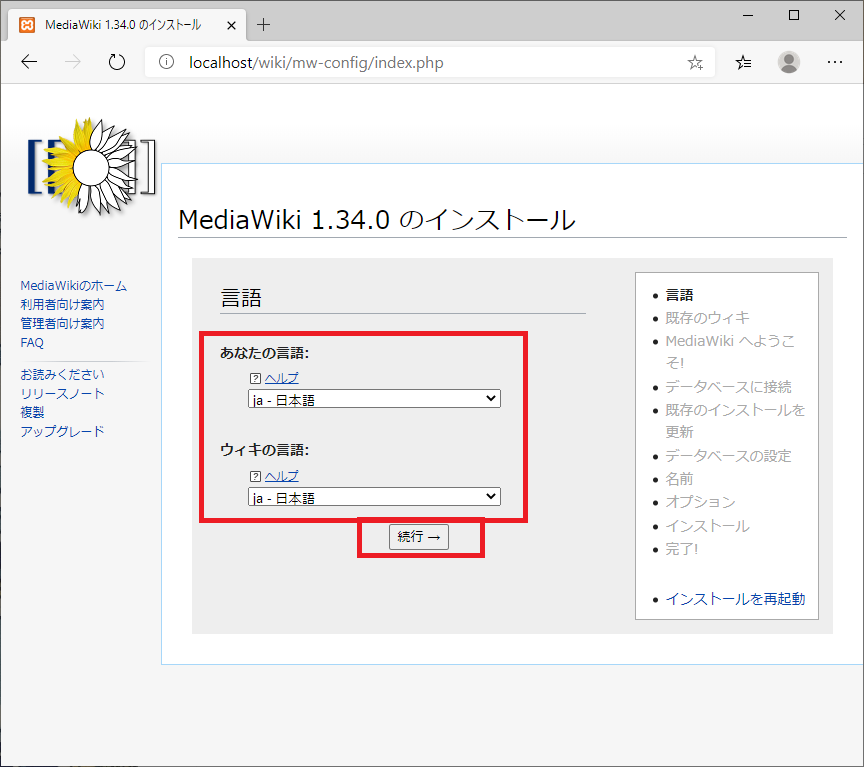
Task: Click データベースの設定 step text
Action: [728, 456]
